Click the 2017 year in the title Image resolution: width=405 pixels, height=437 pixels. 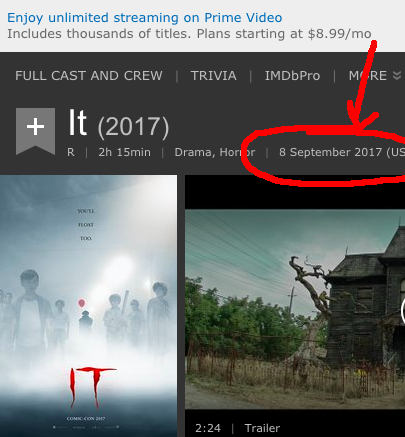point(133,127)
